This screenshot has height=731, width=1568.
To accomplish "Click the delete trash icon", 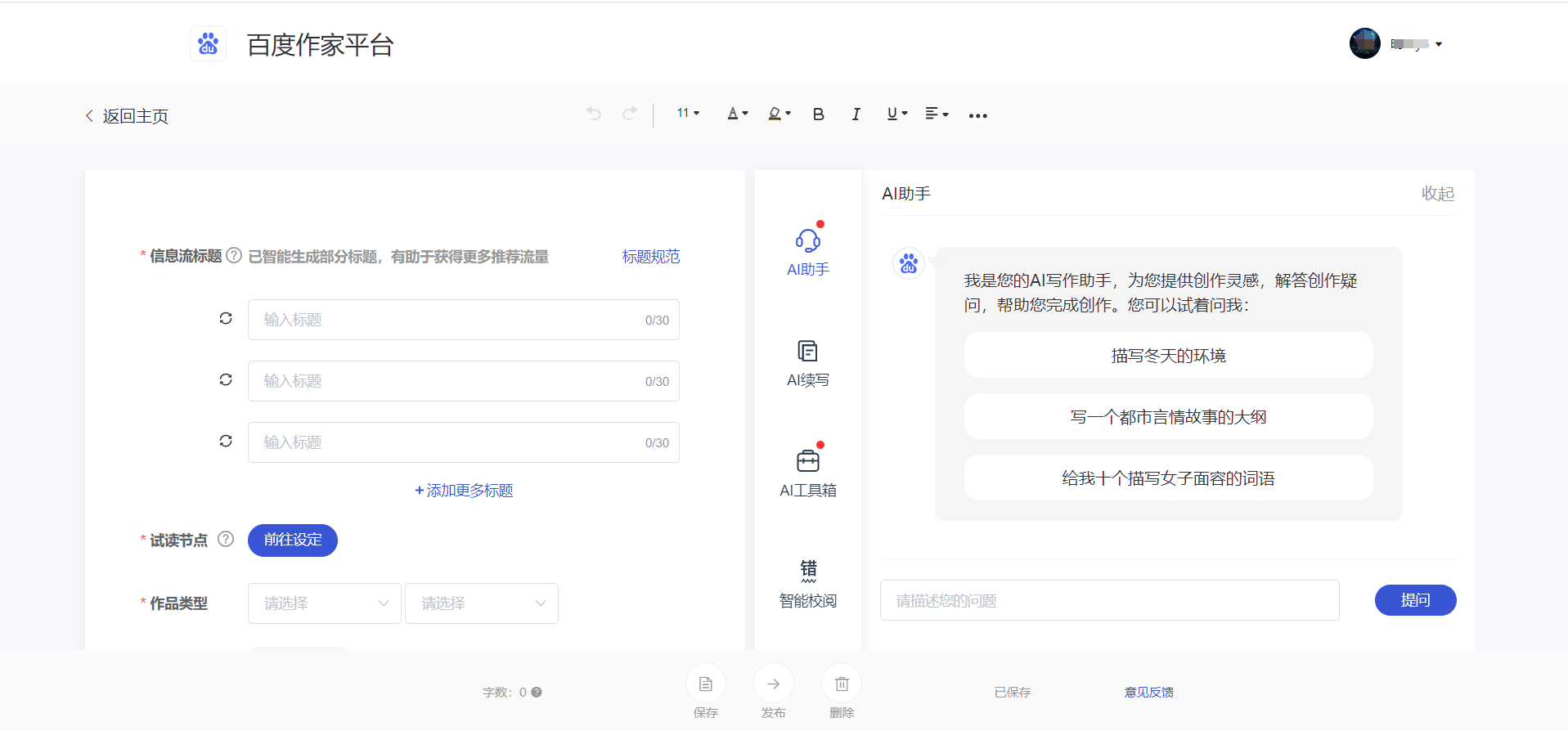I will (x=841, y=684).
